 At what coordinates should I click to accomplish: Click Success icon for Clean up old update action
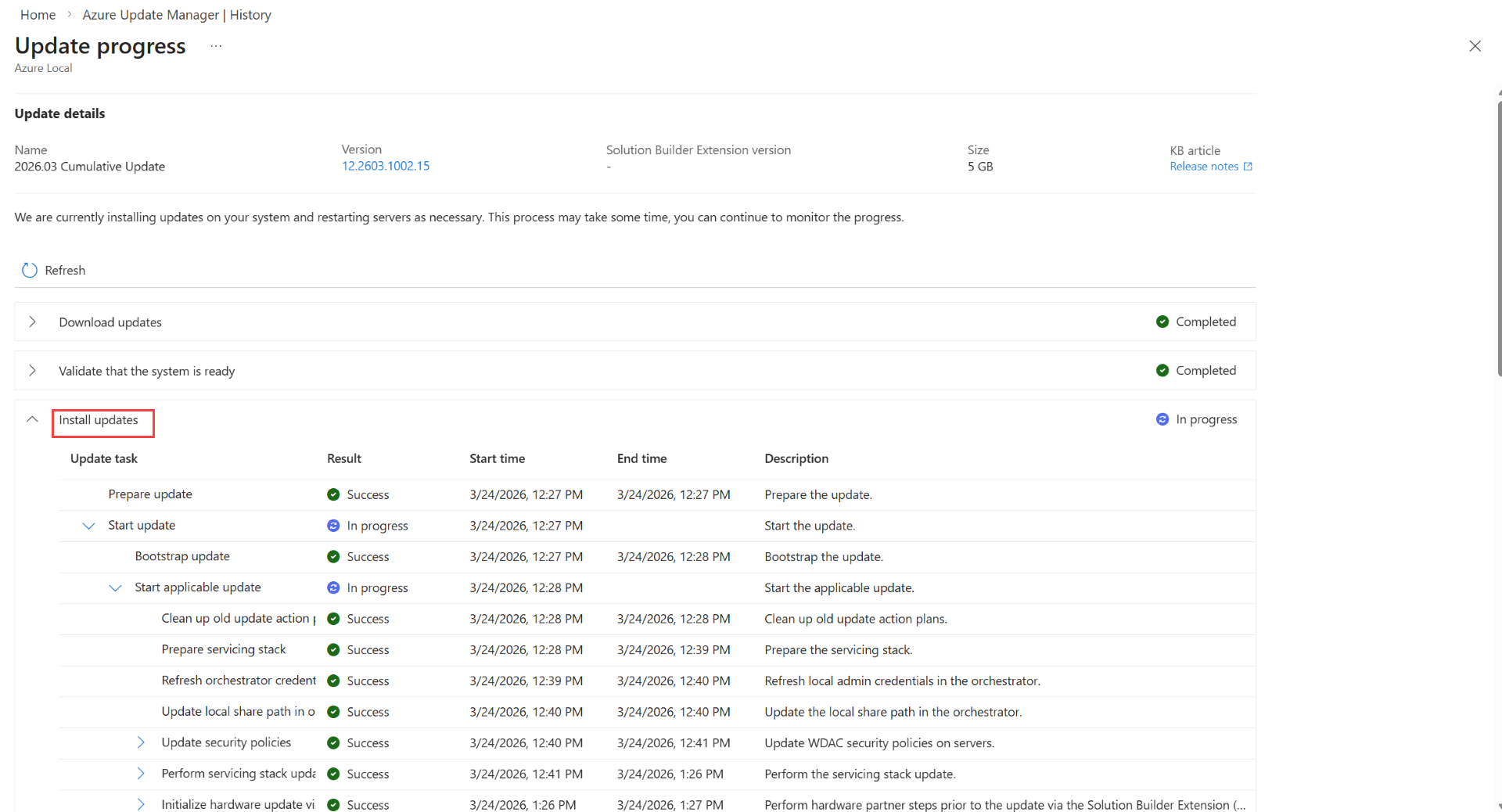pos(333,619)
